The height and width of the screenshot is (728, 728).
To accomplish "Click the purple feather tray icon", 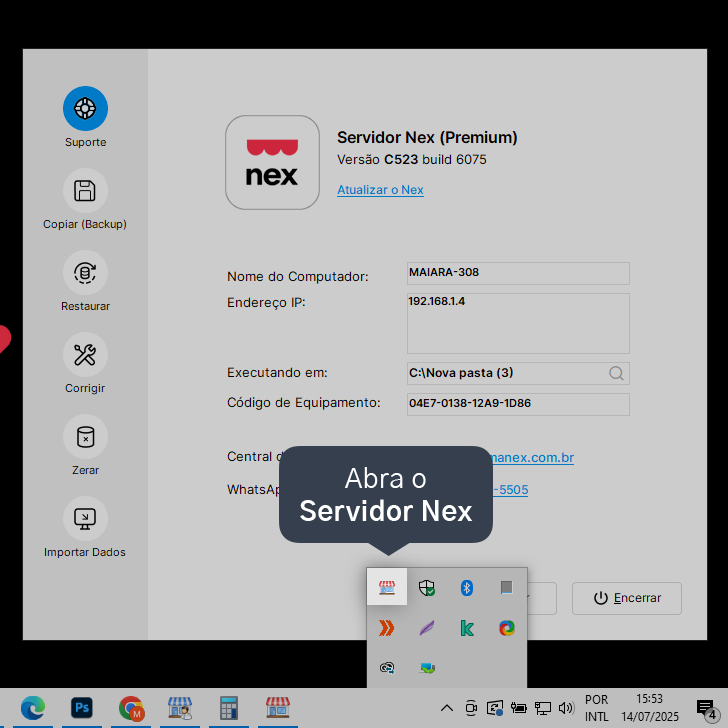I will [x=427, y=628].
